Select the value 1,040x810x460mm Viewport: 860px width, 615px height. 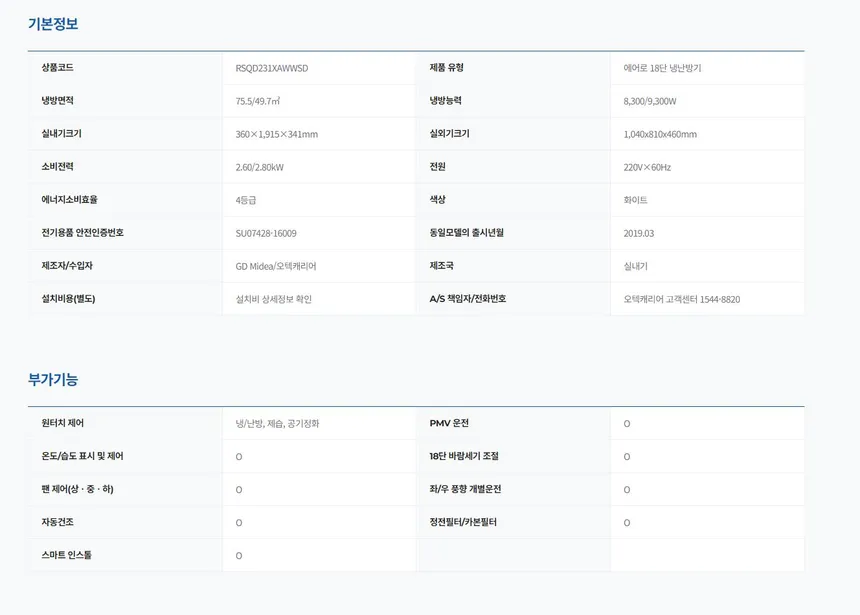click(x=660, y=134)
